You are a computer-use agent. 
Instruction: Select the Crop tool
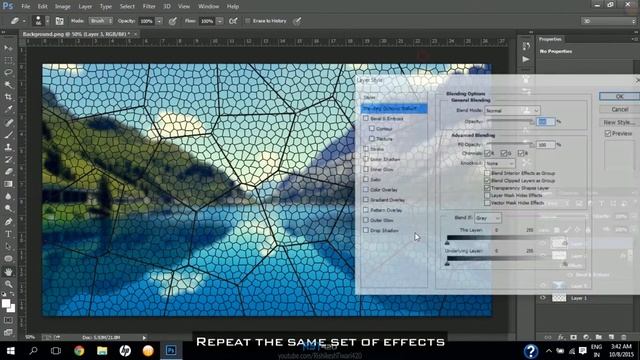point(8,97)
